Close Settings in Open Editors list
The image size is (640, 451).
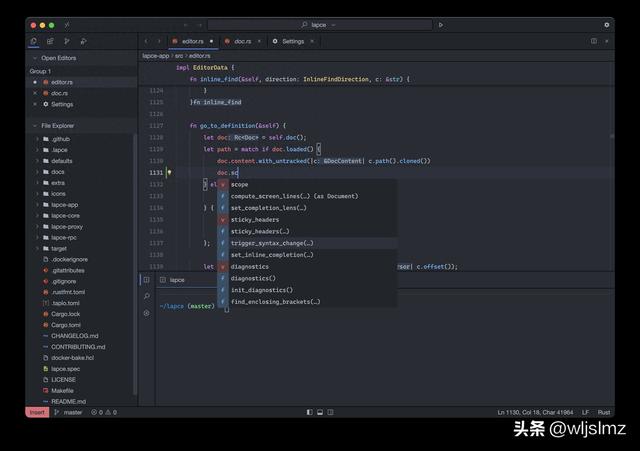click(35, 104)
